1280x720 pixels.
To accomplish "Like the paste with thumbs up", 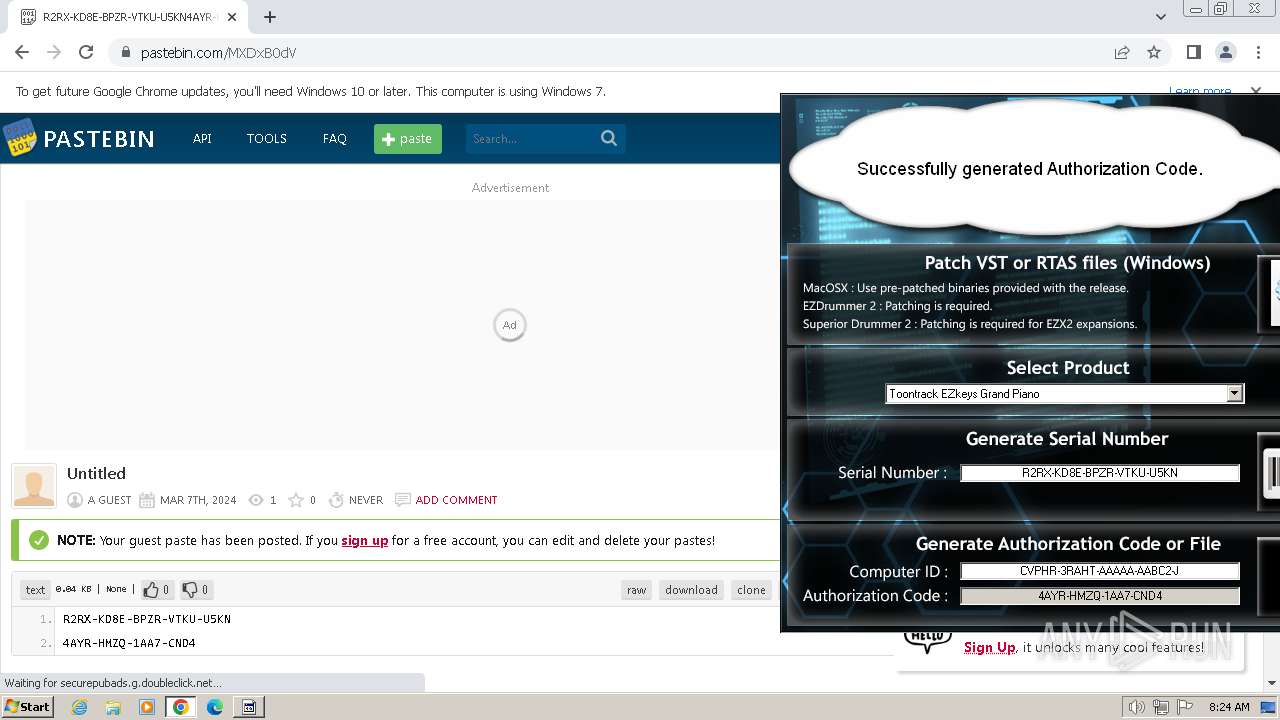I will [x=156, y=590].
